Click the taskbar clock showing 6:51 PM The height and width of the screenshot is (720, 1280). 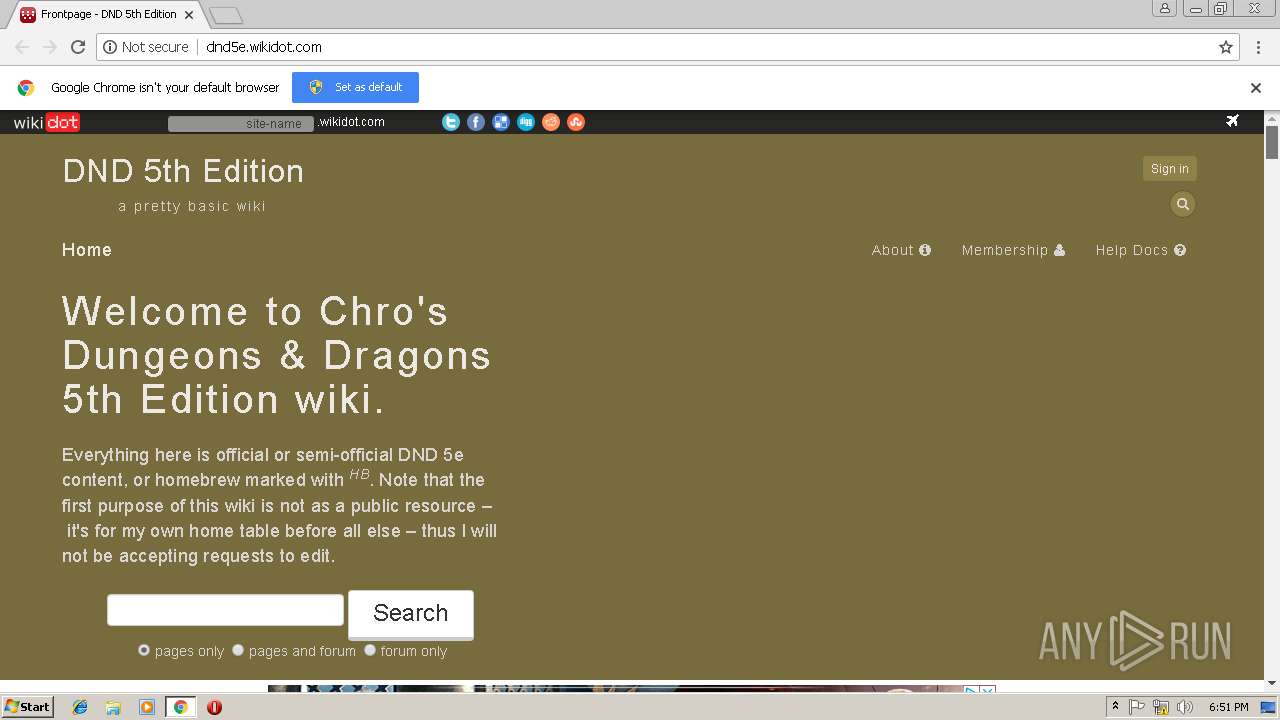click(x=1229, y=707)
